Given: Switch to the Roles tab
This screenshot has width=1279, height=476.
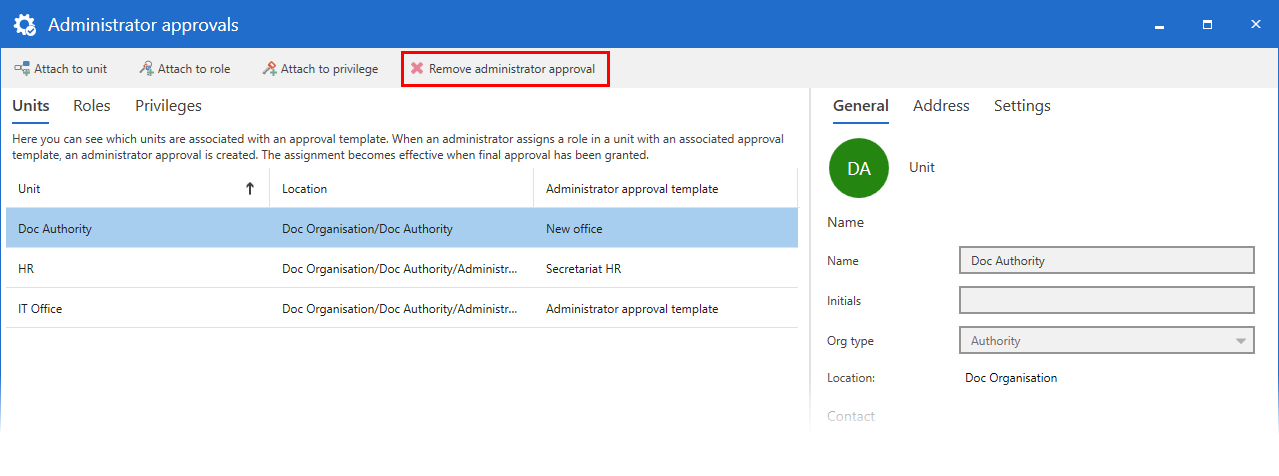Looking at the screenshot, I should click(x=92, y=105).
